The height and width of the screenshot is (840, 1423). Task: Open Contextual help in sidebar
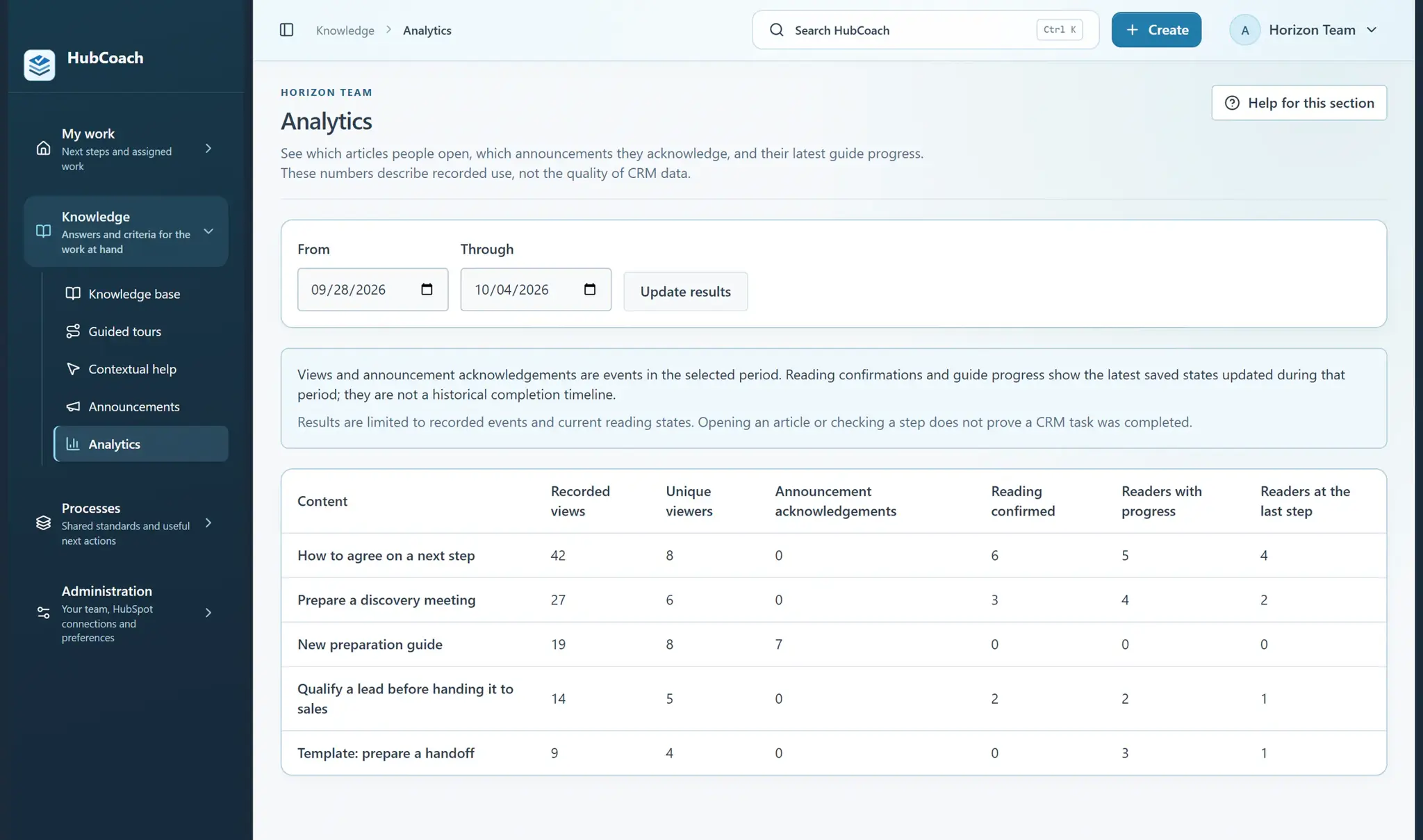(x=141, y=369)
